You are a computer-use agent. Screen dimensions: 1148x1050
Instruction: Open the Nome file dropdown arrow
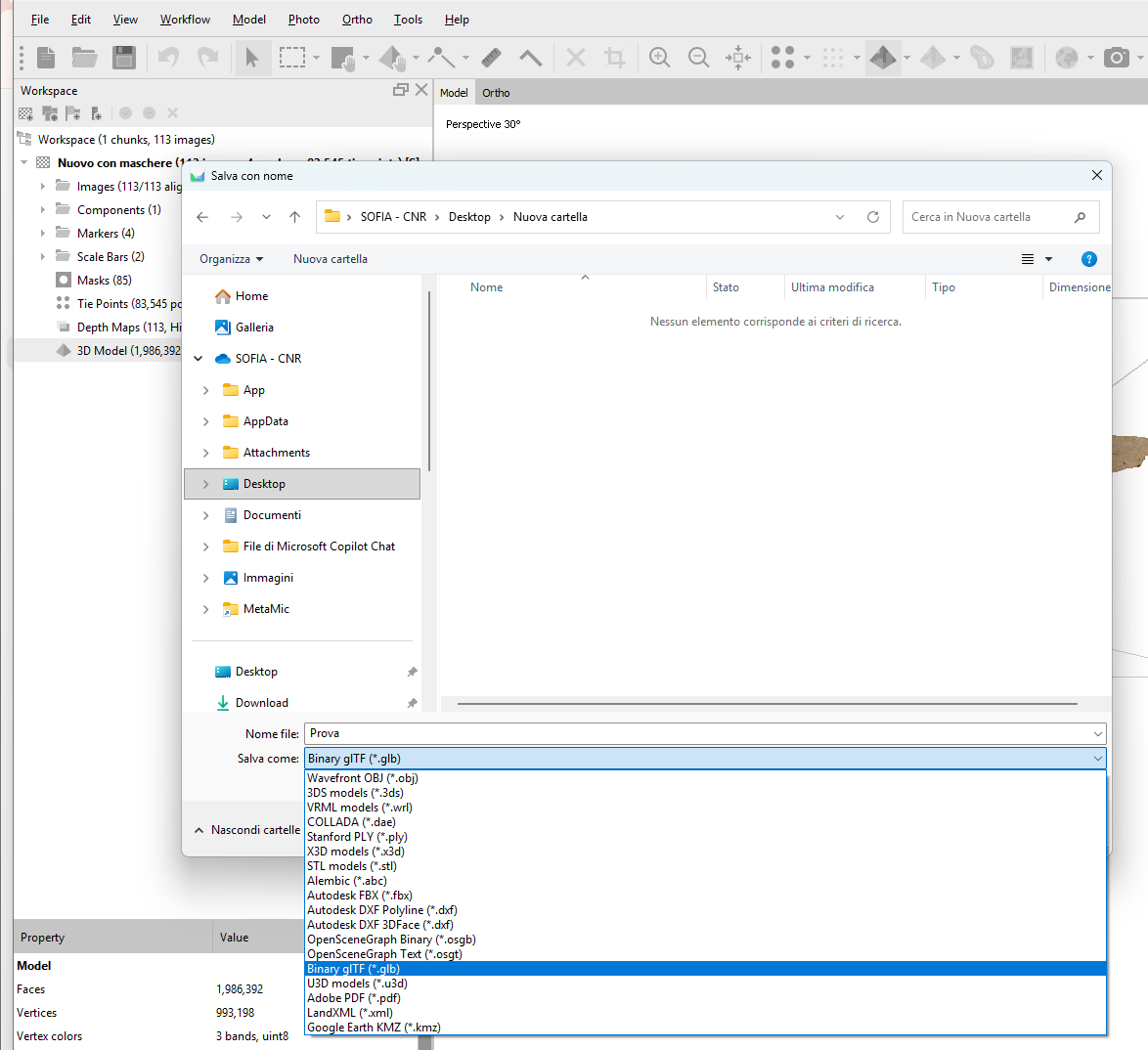point(1097,733)
